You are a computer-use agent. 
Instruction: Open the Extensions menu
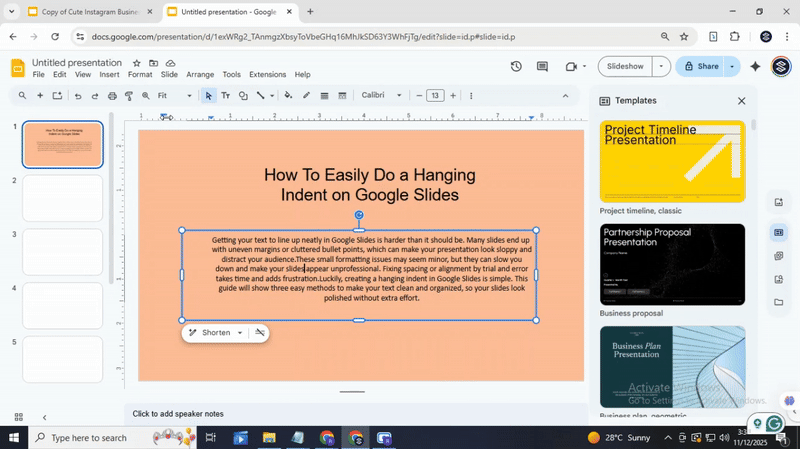click(267, 75)
